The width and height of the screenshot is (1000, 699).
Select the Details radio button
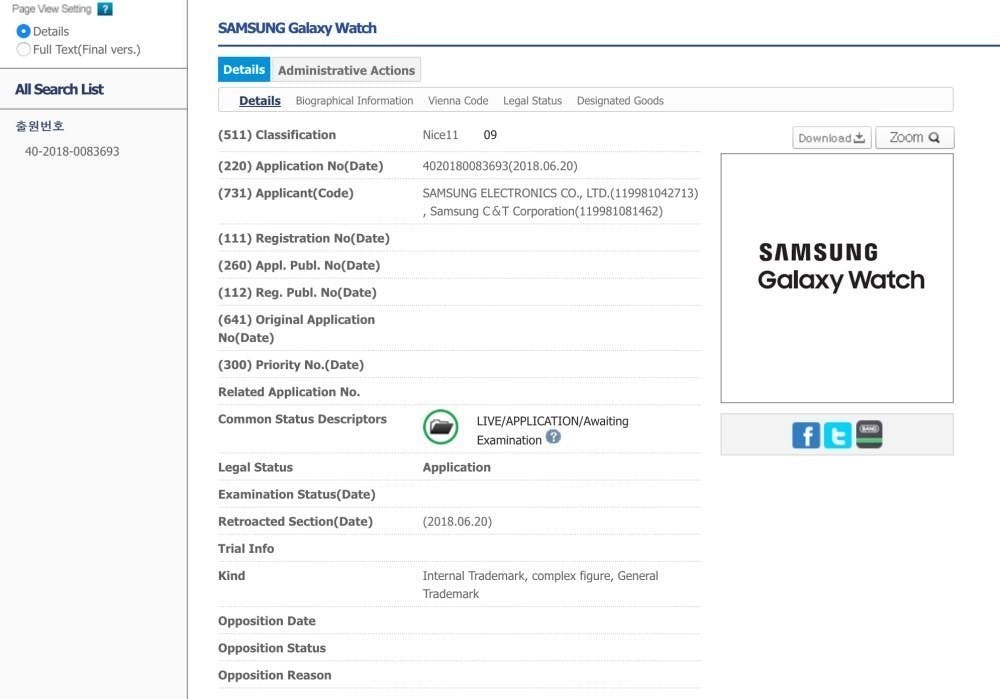point(24,31)
